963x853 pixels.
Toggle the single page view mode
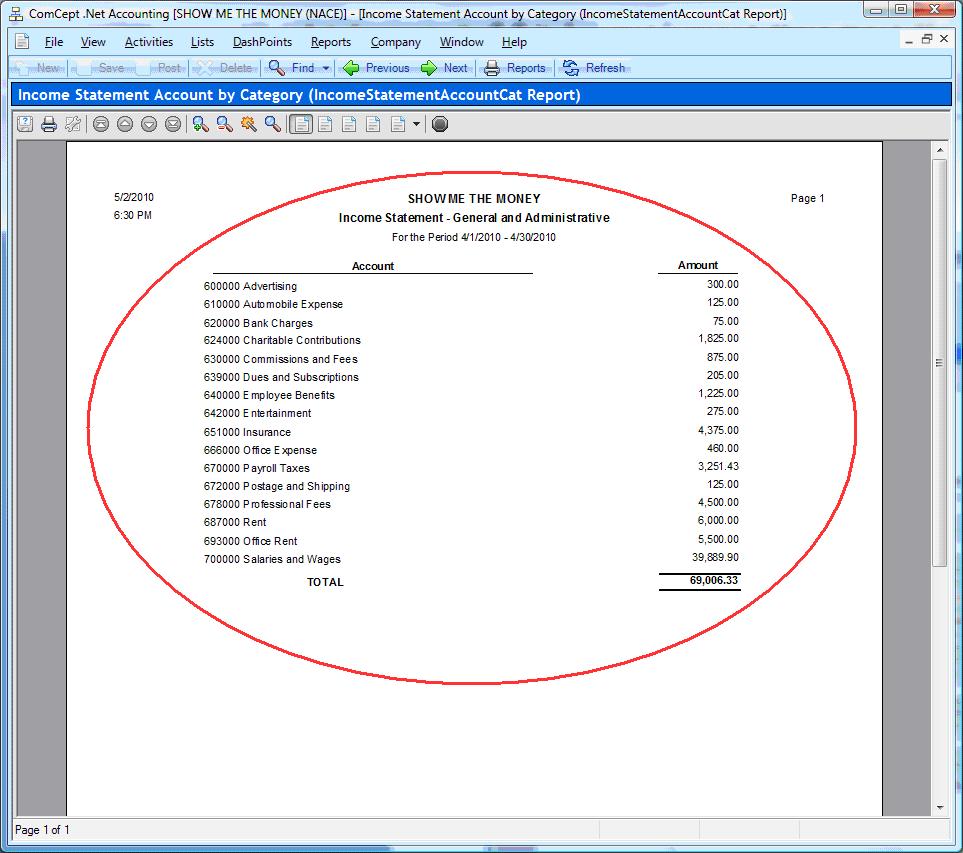click(x=300, y=124)
